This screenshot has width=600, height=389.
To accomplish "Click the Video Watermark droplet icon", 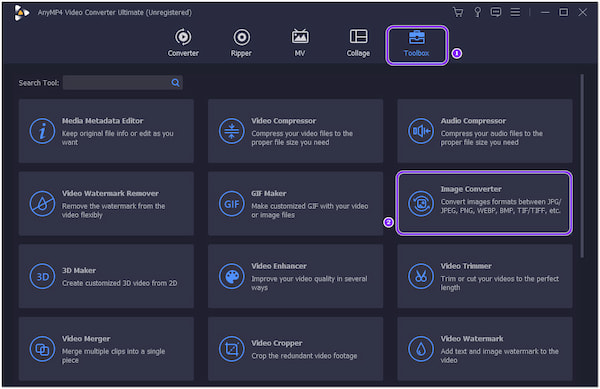I will point(421,349).
